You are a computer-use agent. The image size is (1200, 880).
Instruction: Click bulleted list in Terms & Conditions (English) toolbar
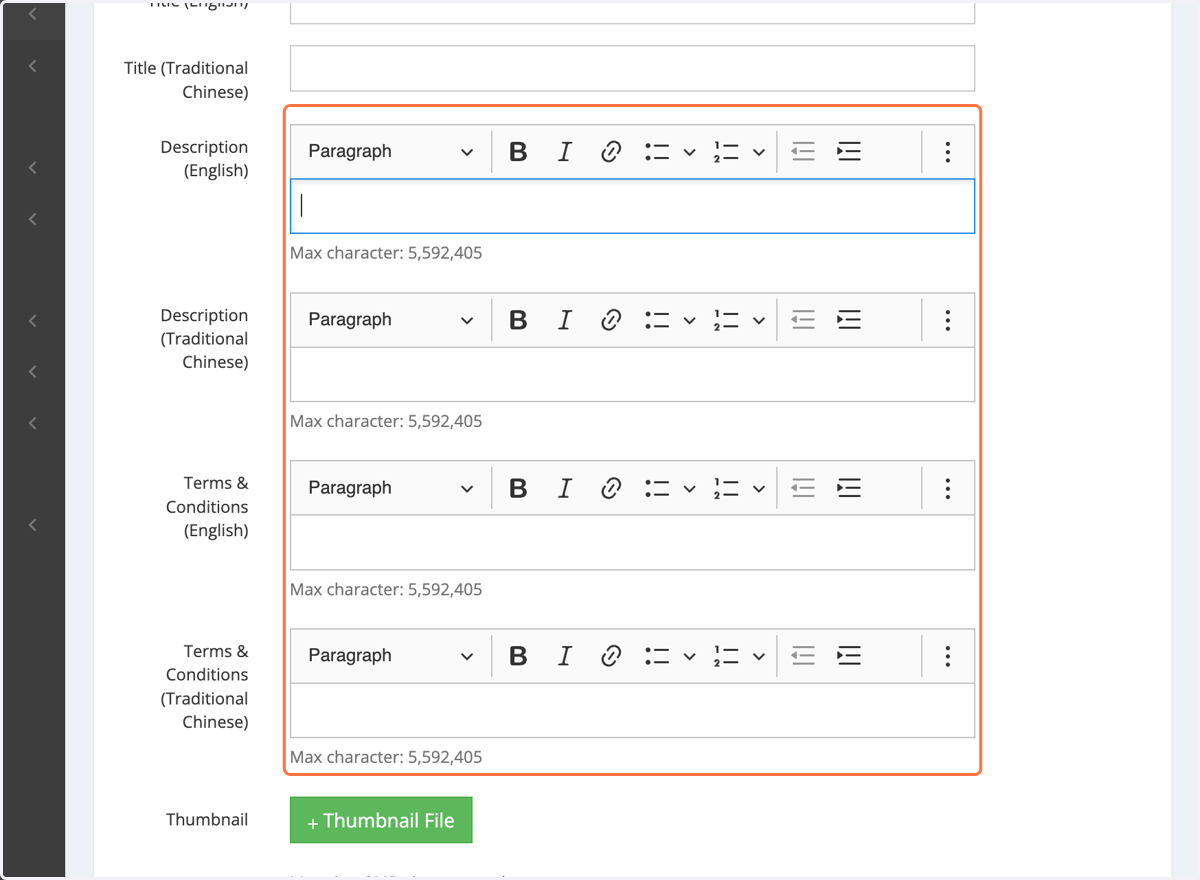click(657, 488)
